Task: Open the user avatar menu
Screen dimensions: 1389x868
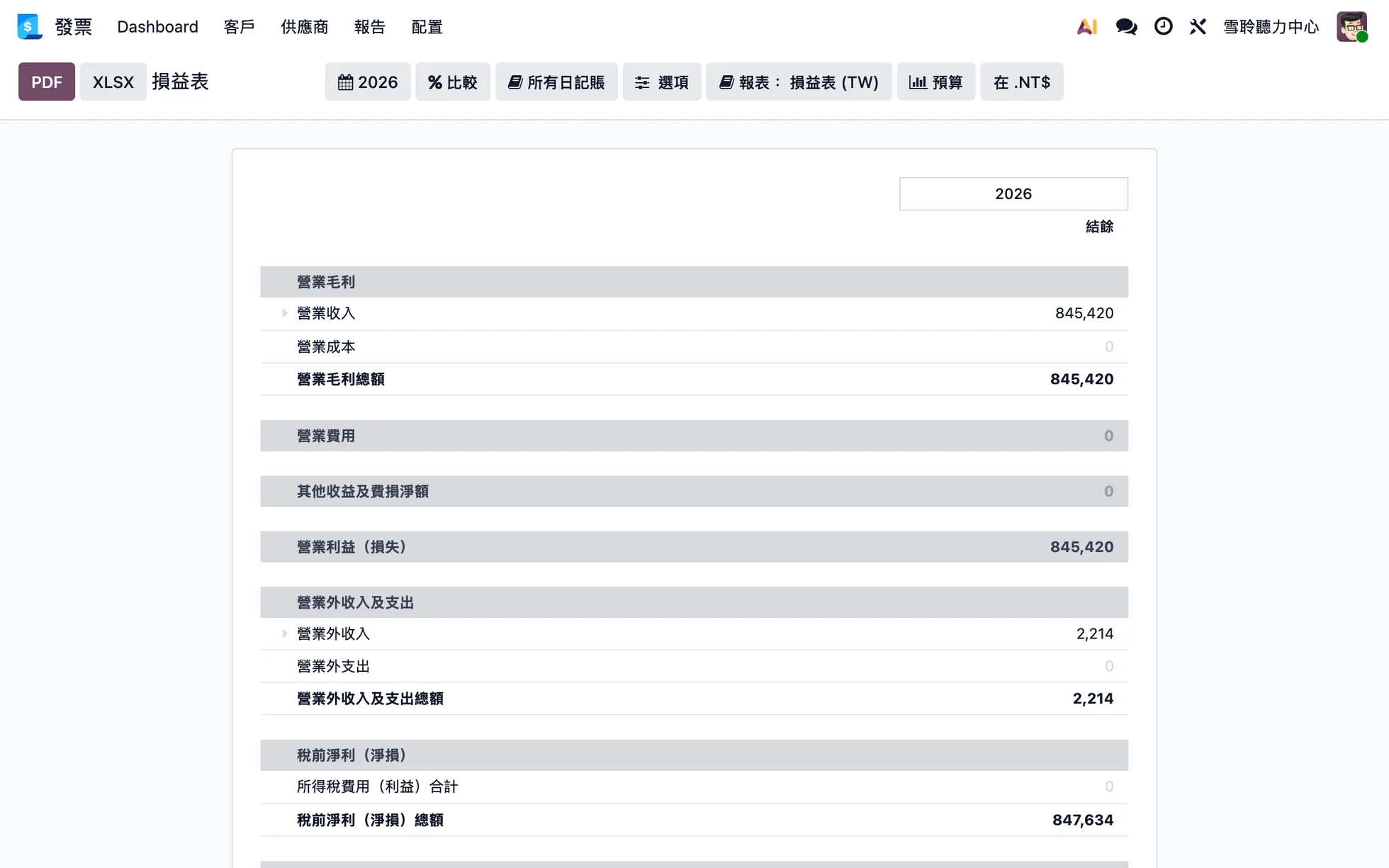Action: [x=1351, y=27]
